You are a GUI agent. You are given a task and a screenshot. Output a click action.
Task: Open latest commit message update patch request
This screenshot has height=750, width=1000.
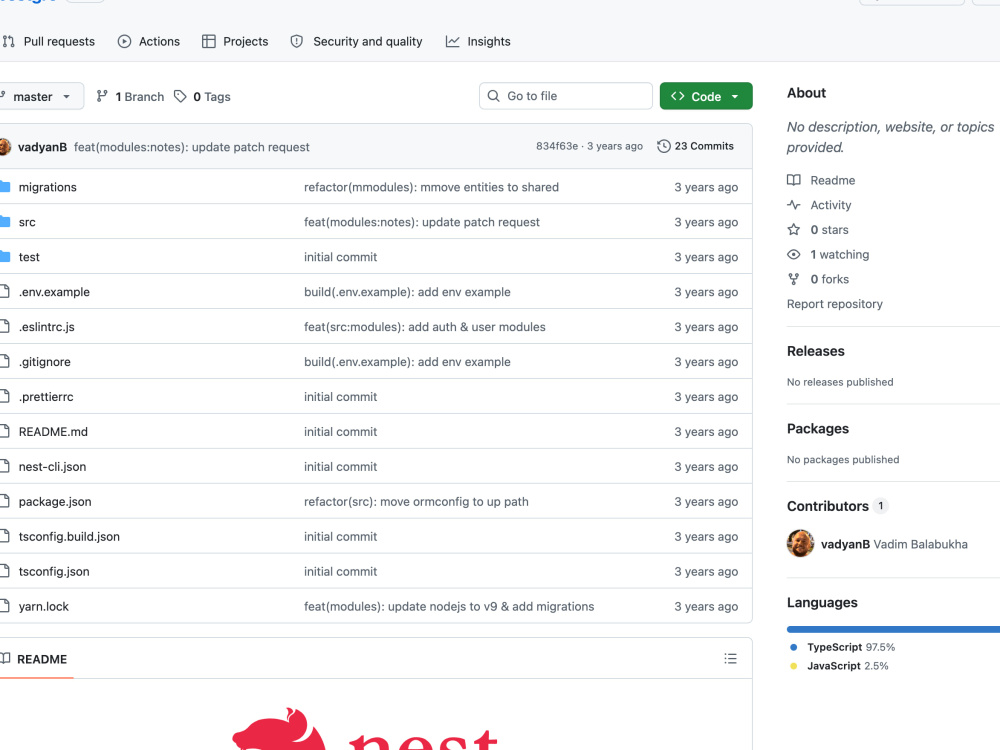point(191,147)
